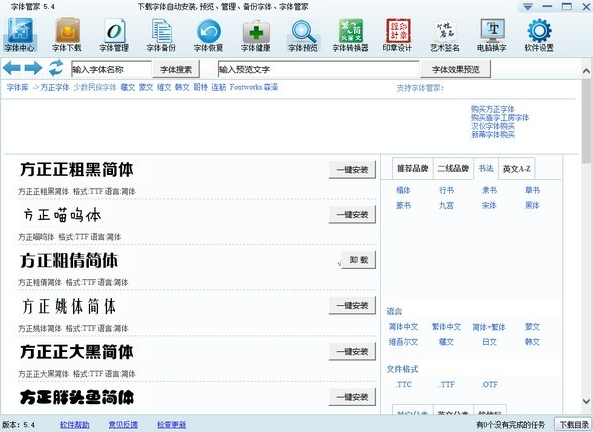Click the vertical scrollbar down arrow
The height and width of the screenshot is (432, 593).
(586, 401)
